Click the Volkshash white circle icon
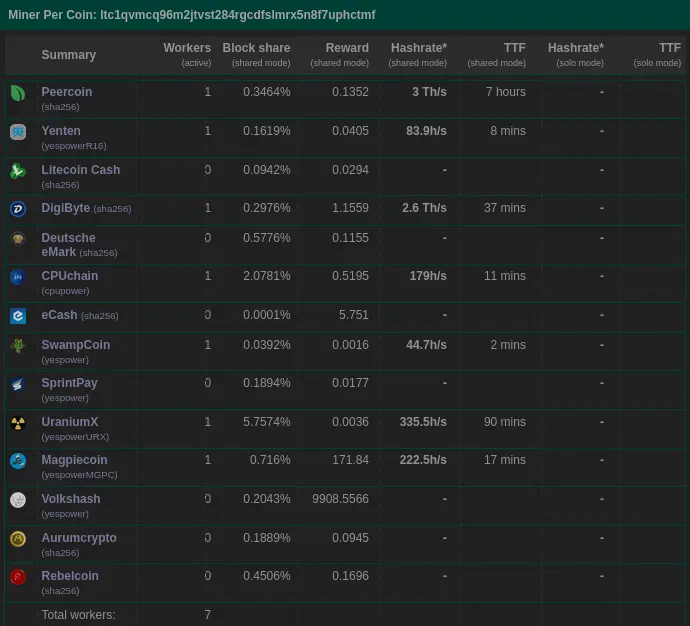This screenshot has height=626, width=690. (x=18, y=500)
